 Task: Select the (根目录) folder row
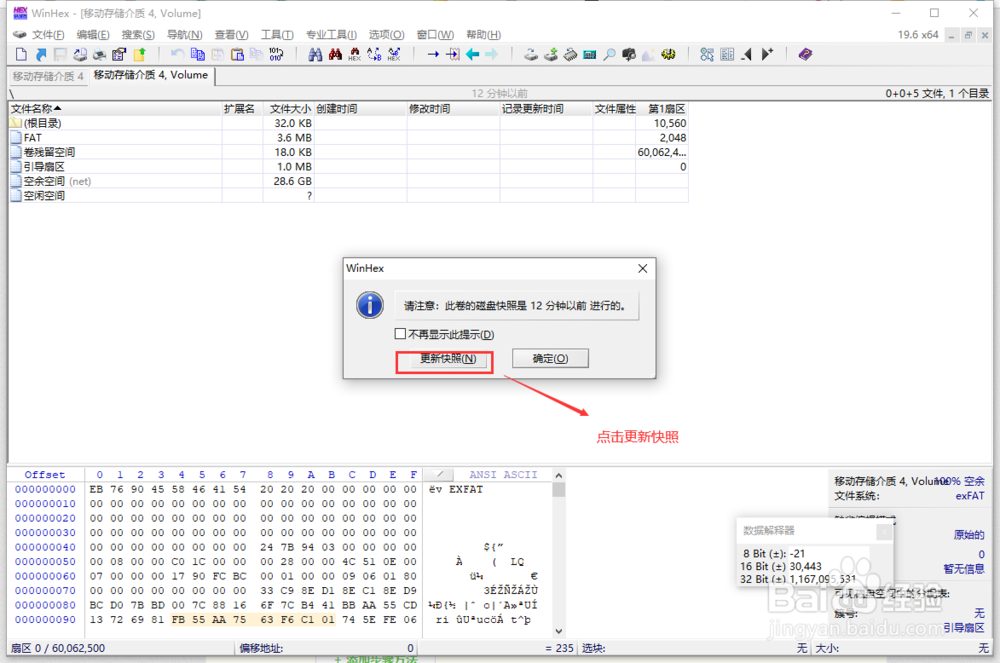coord(348,123)
